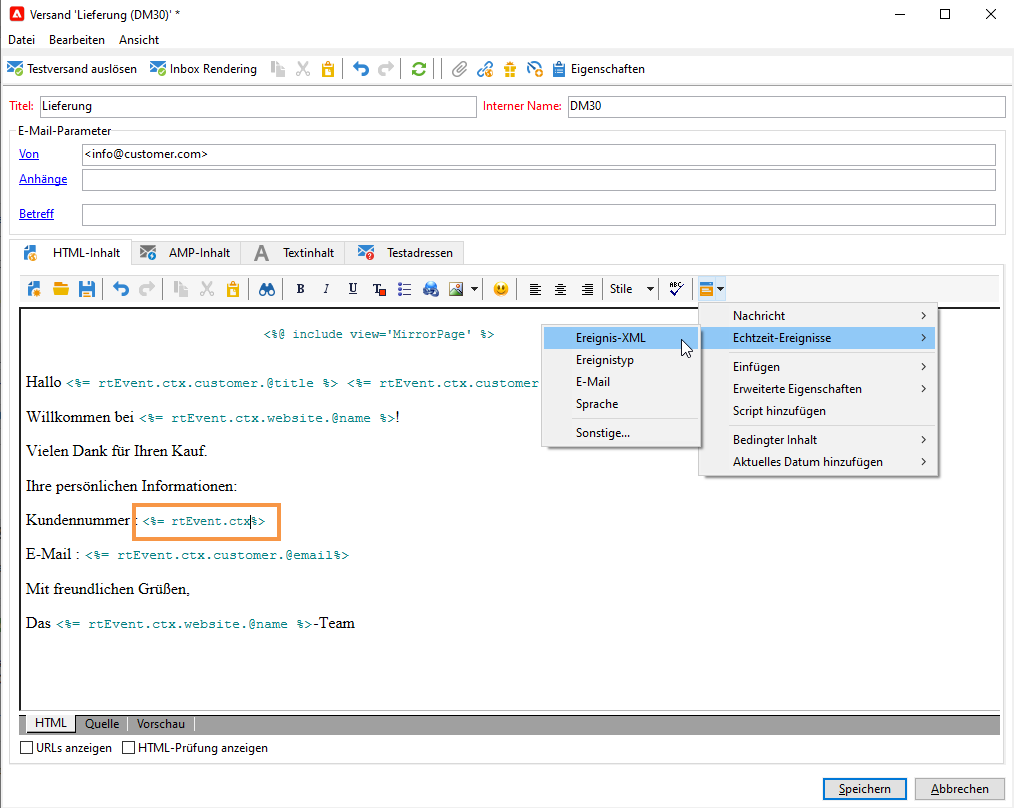Click the Speichern button
Viewport: 1014px width, 808px height.
pos(865,789)
